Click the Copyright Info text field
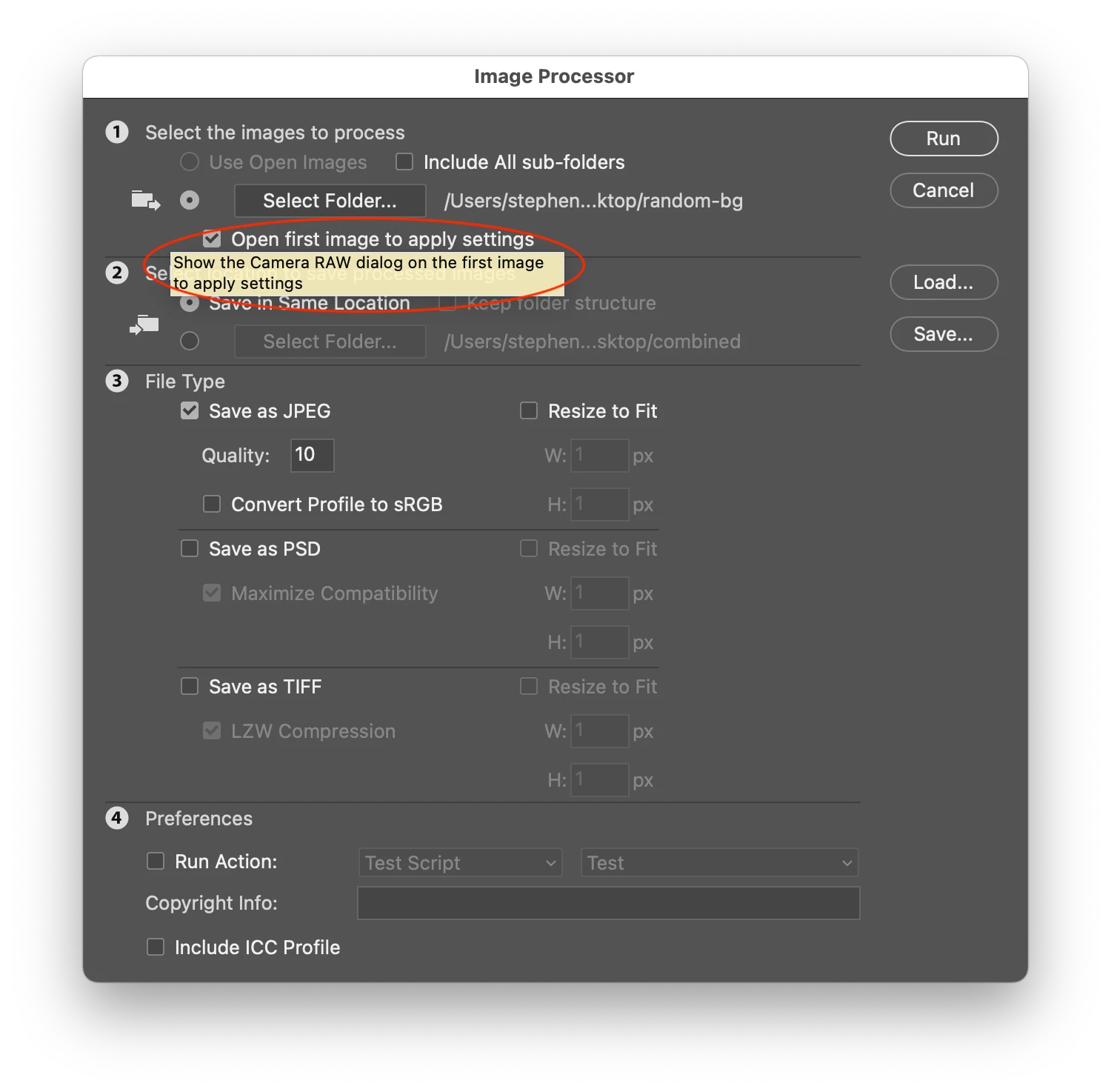 pyautogui.click(x=609, y=903)
